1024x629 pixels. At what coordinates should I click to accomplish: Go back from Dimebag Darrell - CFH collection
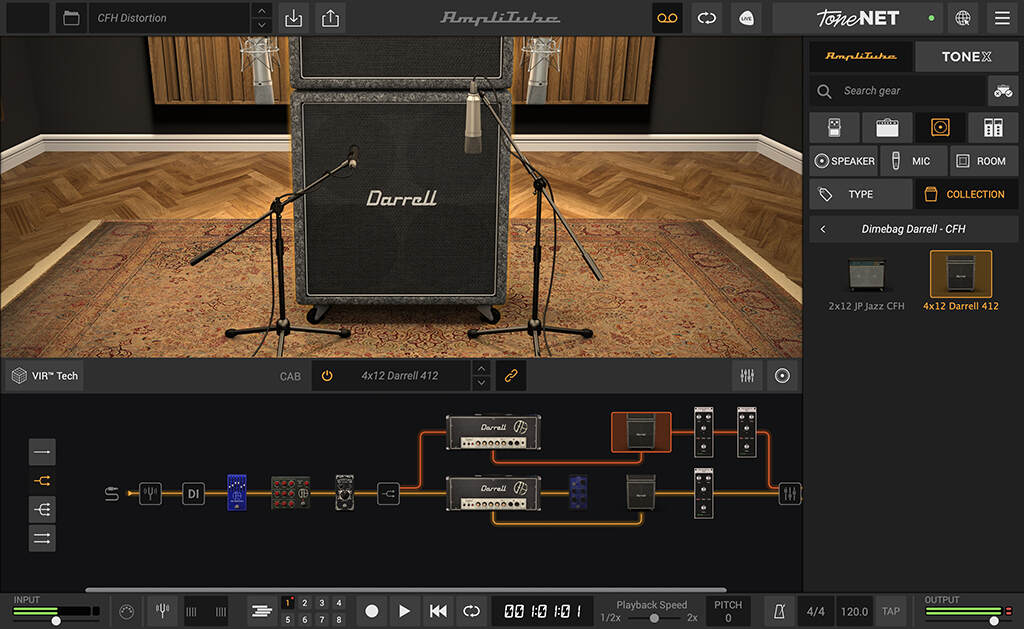coord(823,229)
